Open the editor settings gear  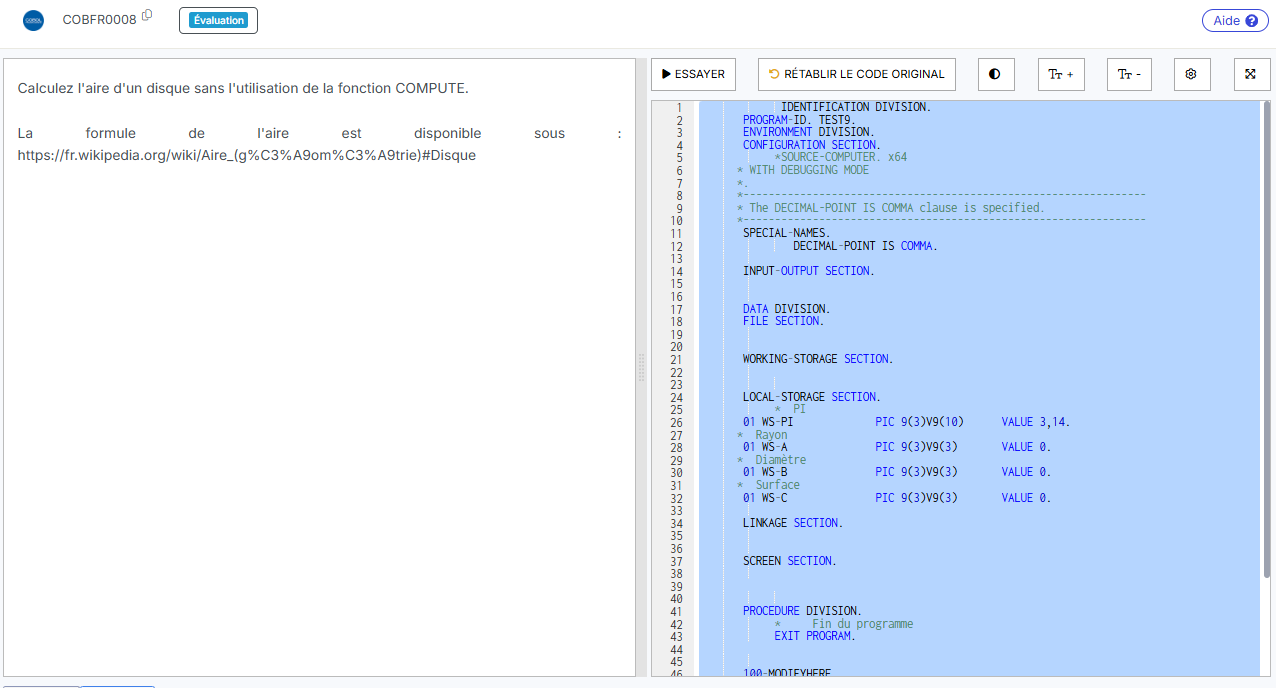(1191, 74)
